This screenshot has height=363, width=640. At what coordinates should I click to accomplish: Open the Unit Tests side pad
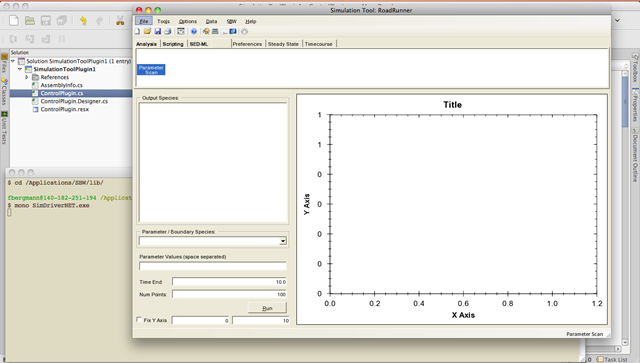4,127
